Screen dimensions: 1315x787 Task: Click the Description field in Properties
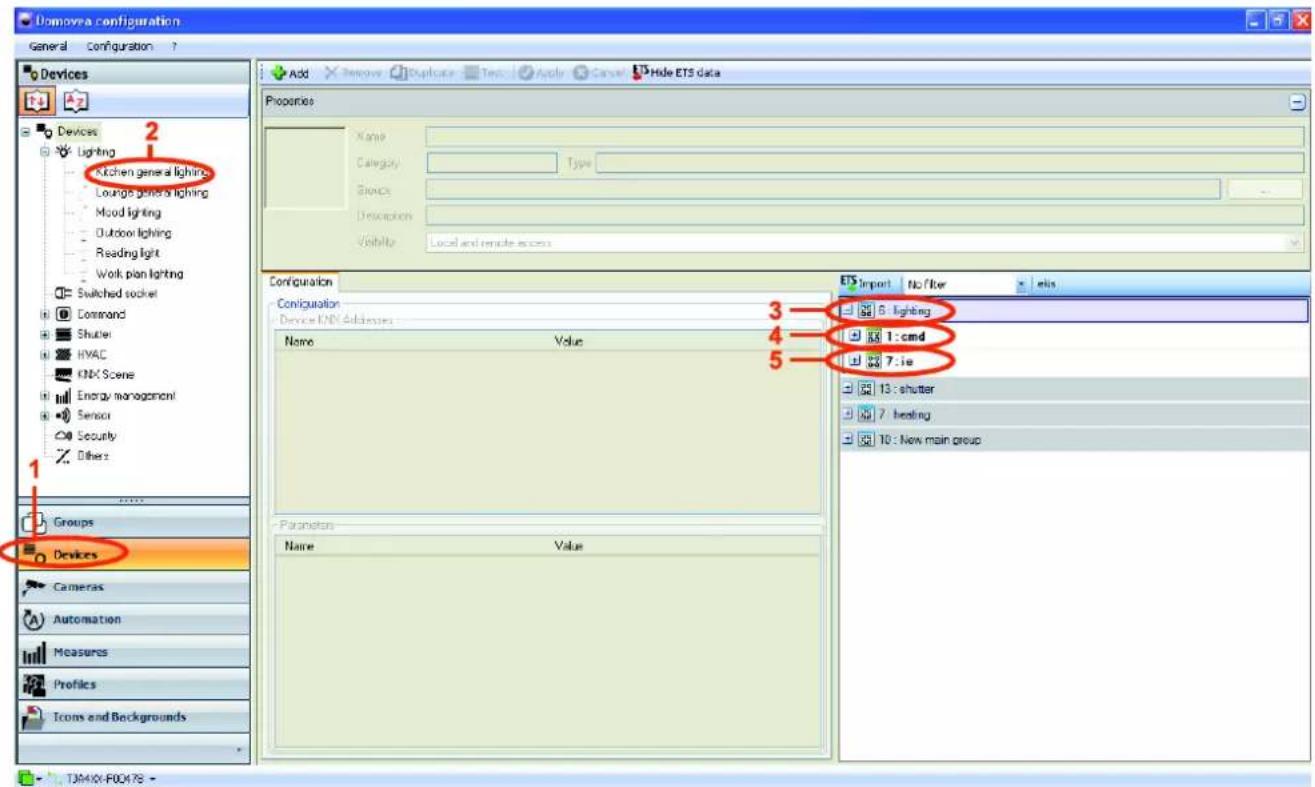point(865,216)
